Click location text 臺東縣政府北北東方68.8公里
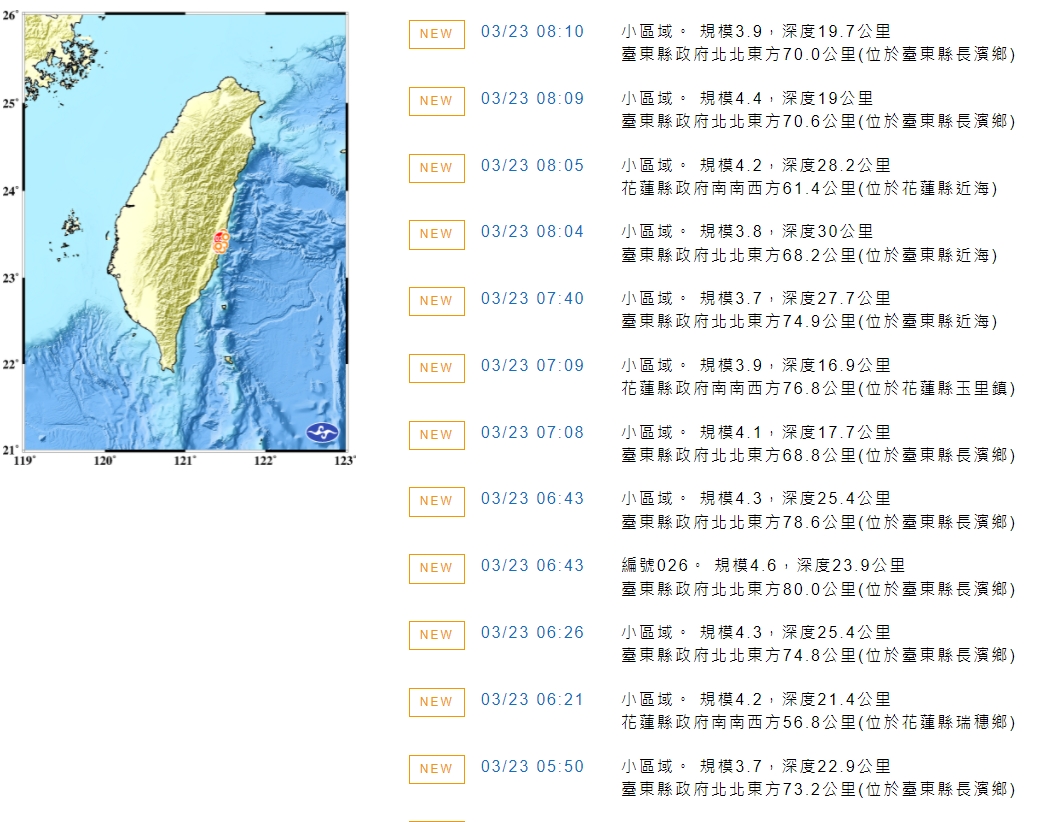Viewport: 1044px width, 822px height. [739, 455]
